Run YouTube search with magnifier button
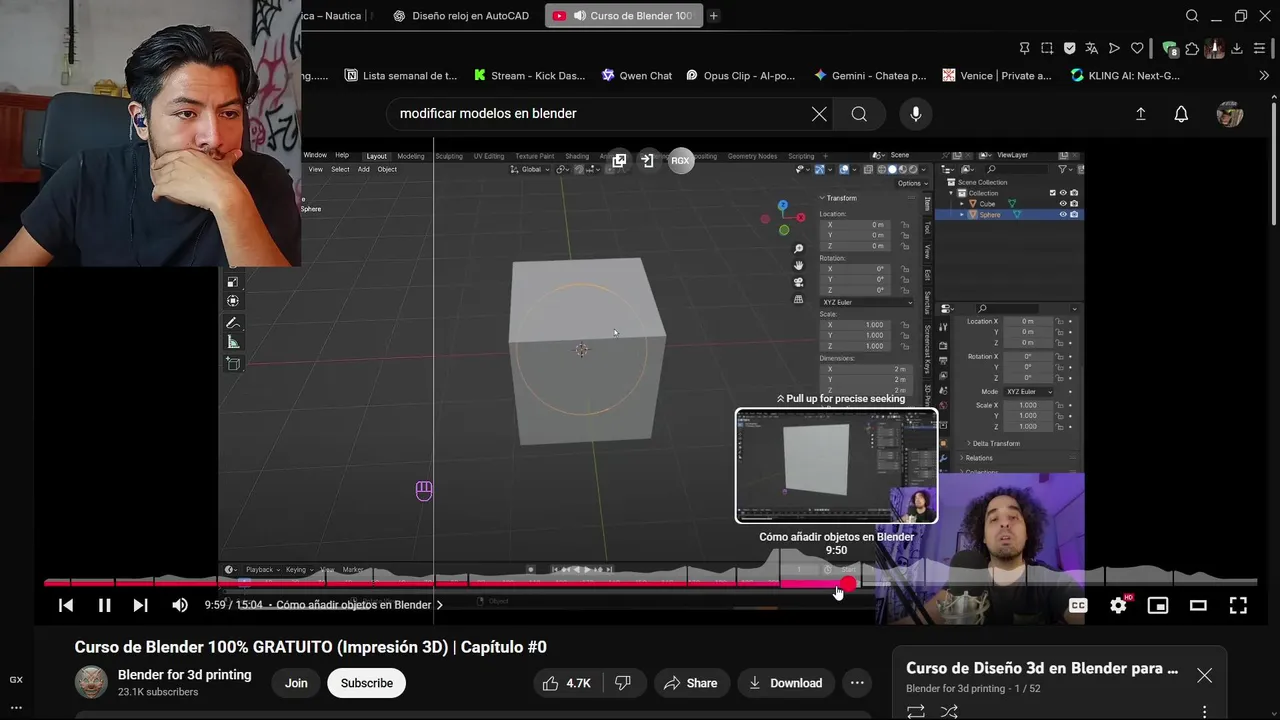This screenshot has width=1280, height=720. point(859,114)
